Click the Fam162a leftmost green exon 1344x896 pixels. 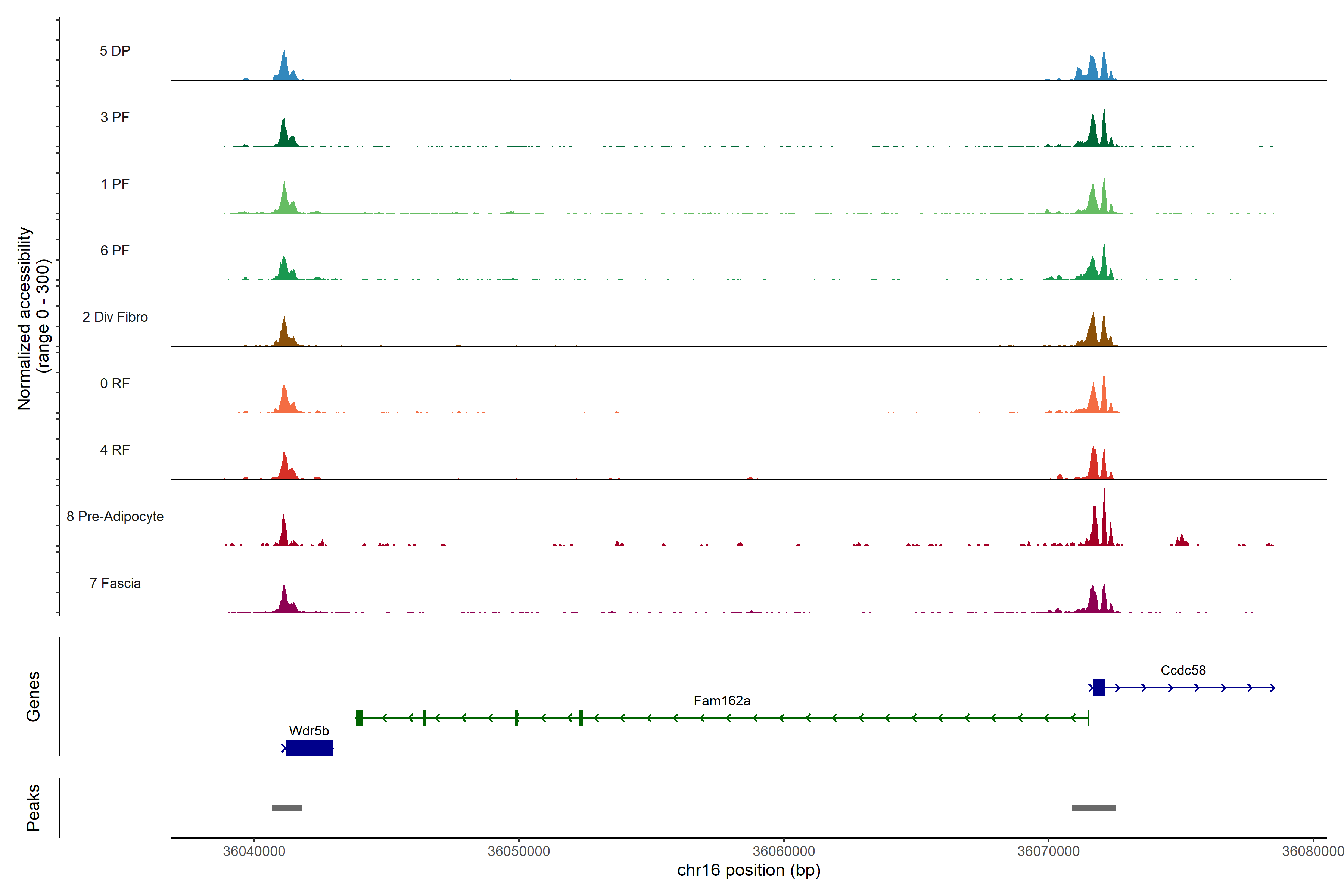click(x=359, y=718)
